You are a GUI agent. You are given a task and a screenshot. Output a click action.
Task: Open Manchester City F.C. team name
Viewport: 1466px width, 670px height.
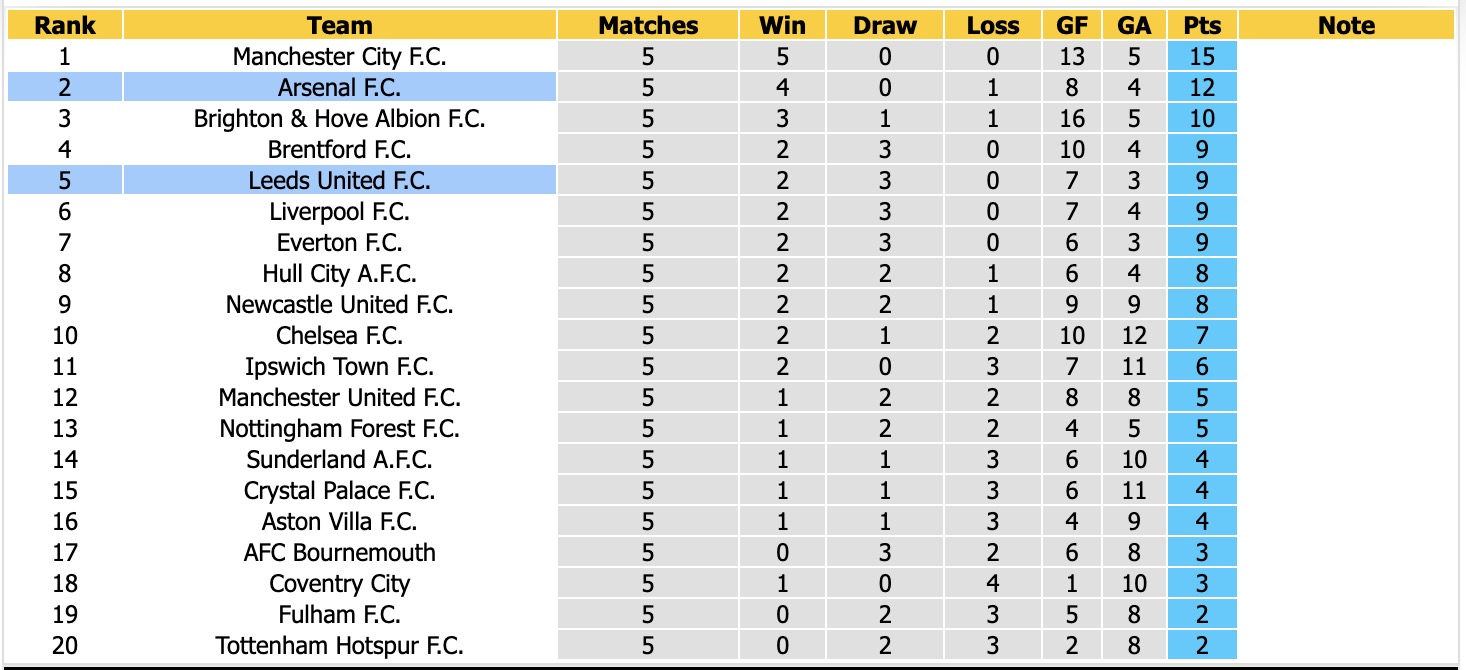340,57
